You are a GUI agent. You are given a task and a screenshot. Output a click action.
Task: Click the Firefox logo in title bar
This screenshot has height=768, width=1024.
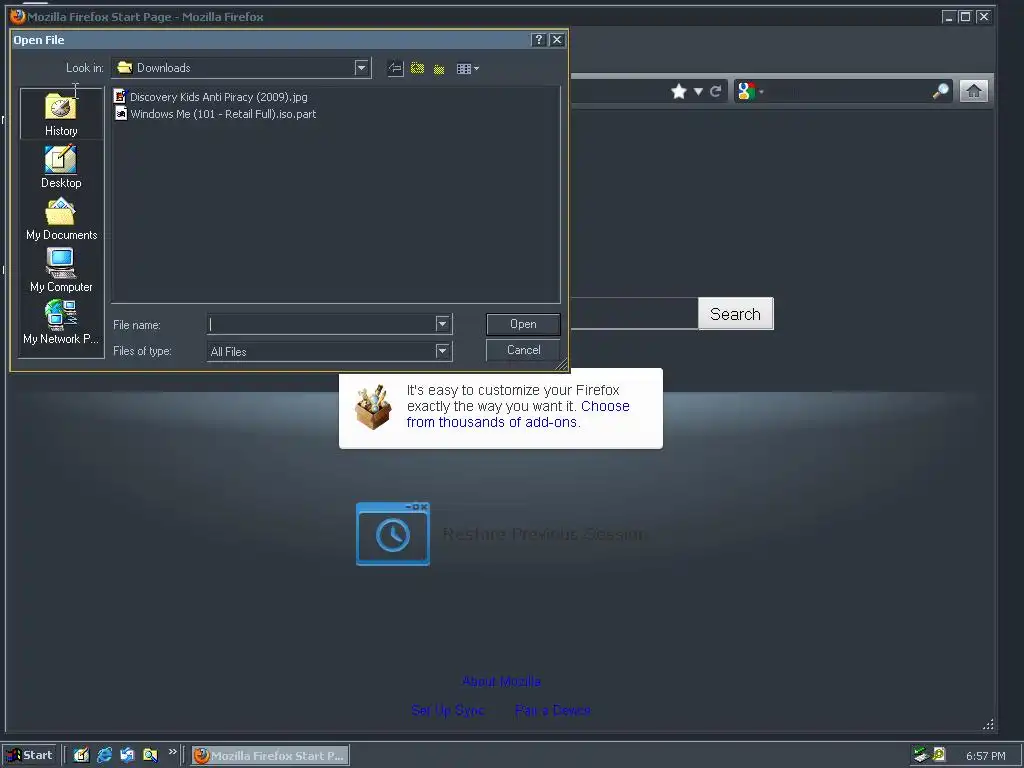pos(18,16)
